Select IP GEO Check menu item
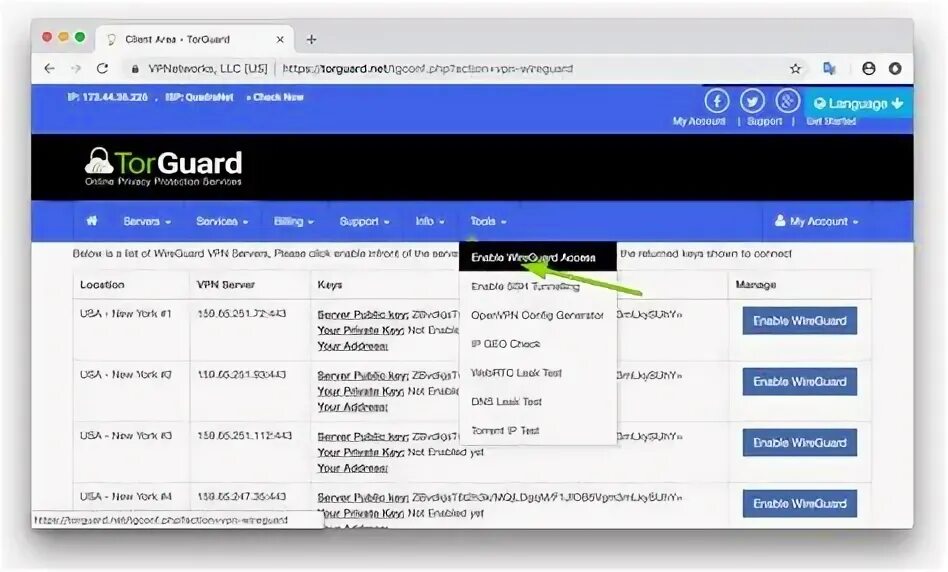Image resolution: width=948 pixels, height=572 pixels. [x=537, y=344]
